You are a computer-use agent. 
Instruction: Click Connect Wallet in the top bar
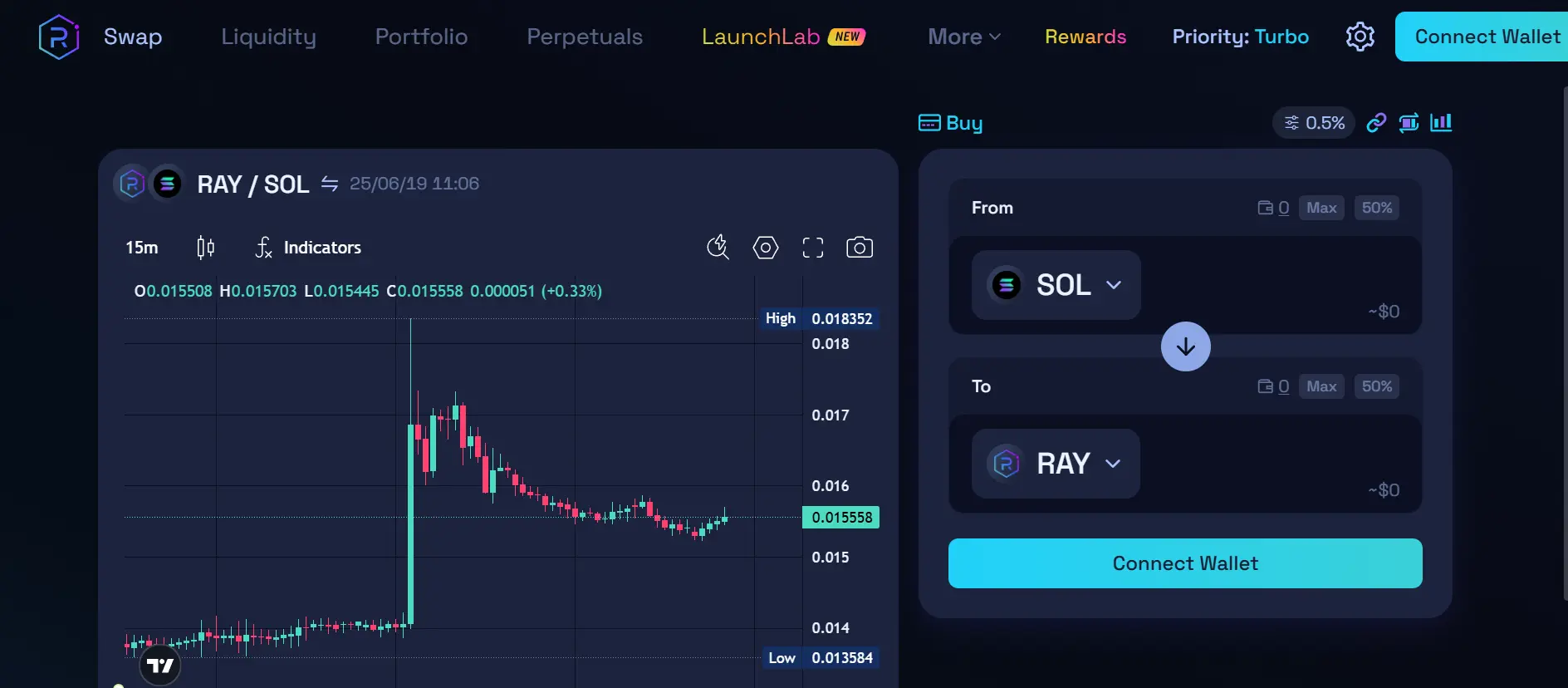[x=1482, y=37]
